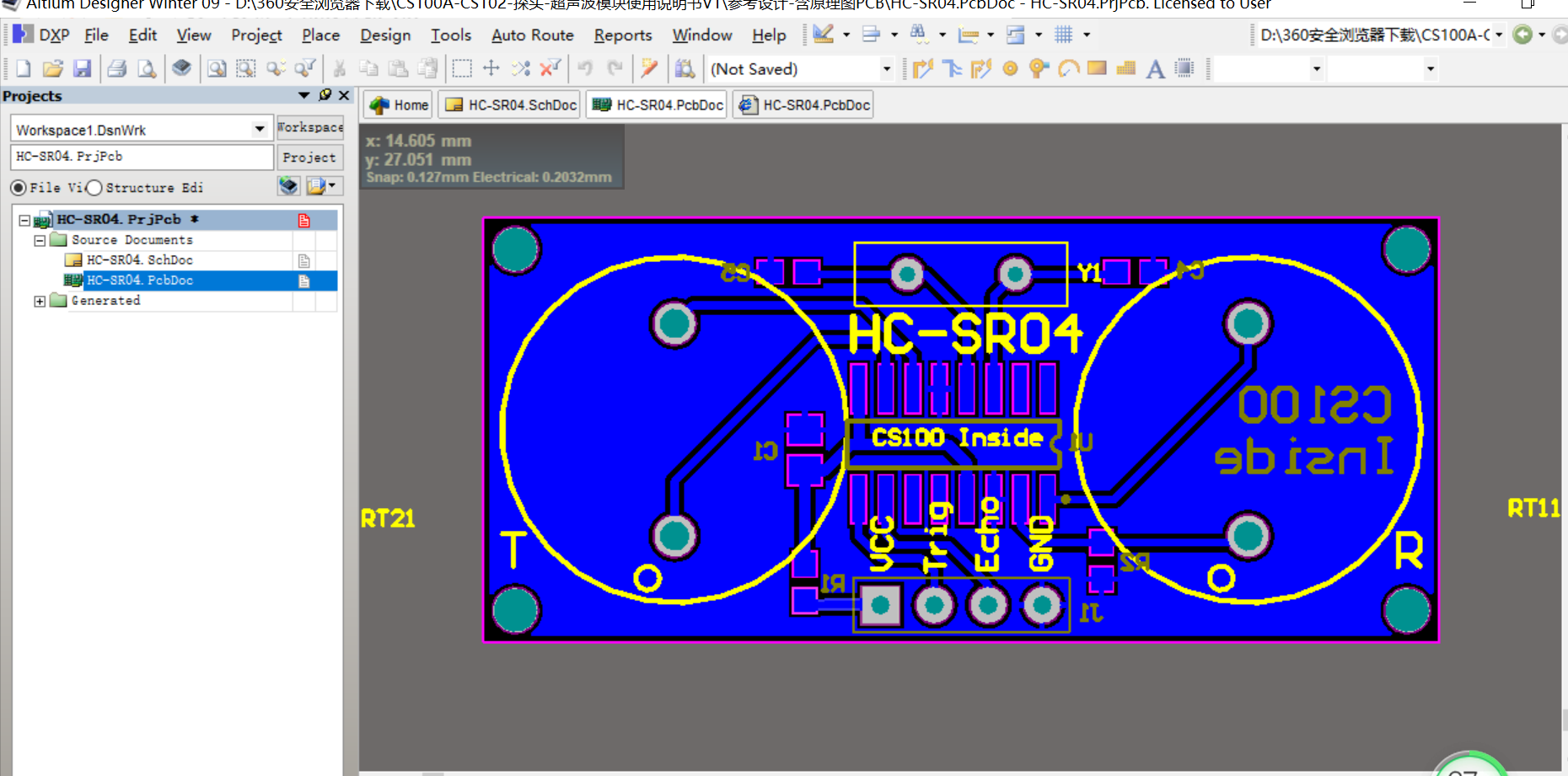Click the HC-SR04 silkscreen title on the board
1568x776 pixels.
(964, 334)
